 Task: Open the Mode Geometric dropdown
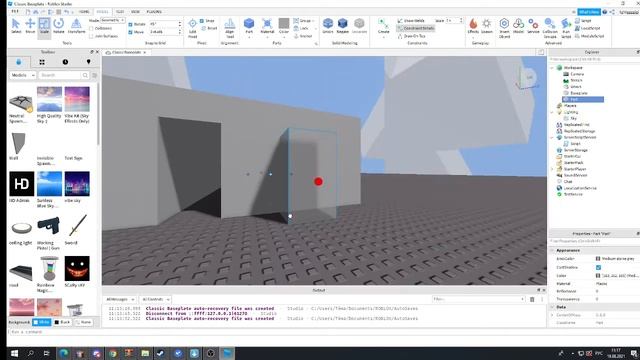(x=112, y=20)
